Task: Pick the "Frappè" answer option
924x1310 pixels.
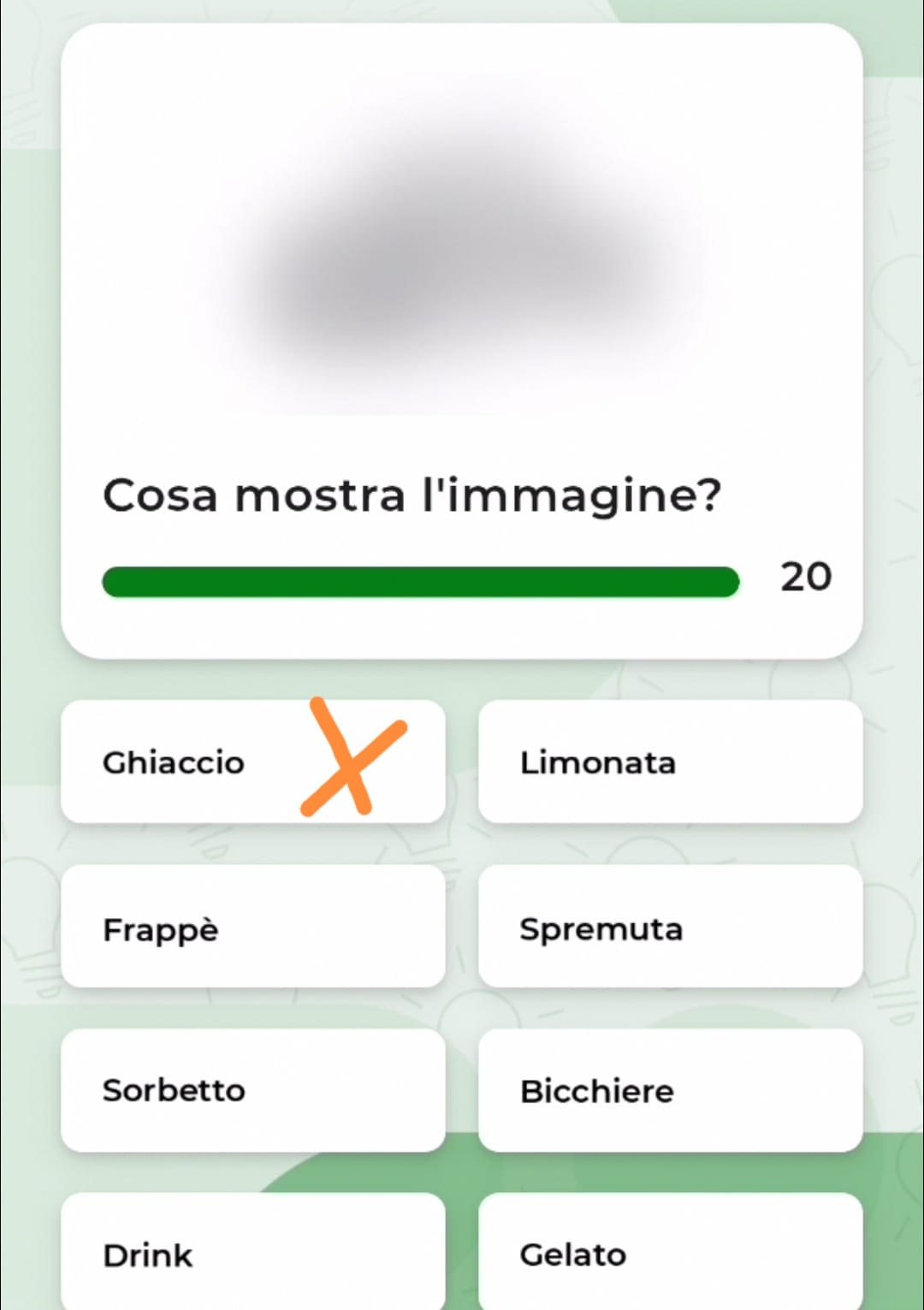Action: click(x=253, y=927)
